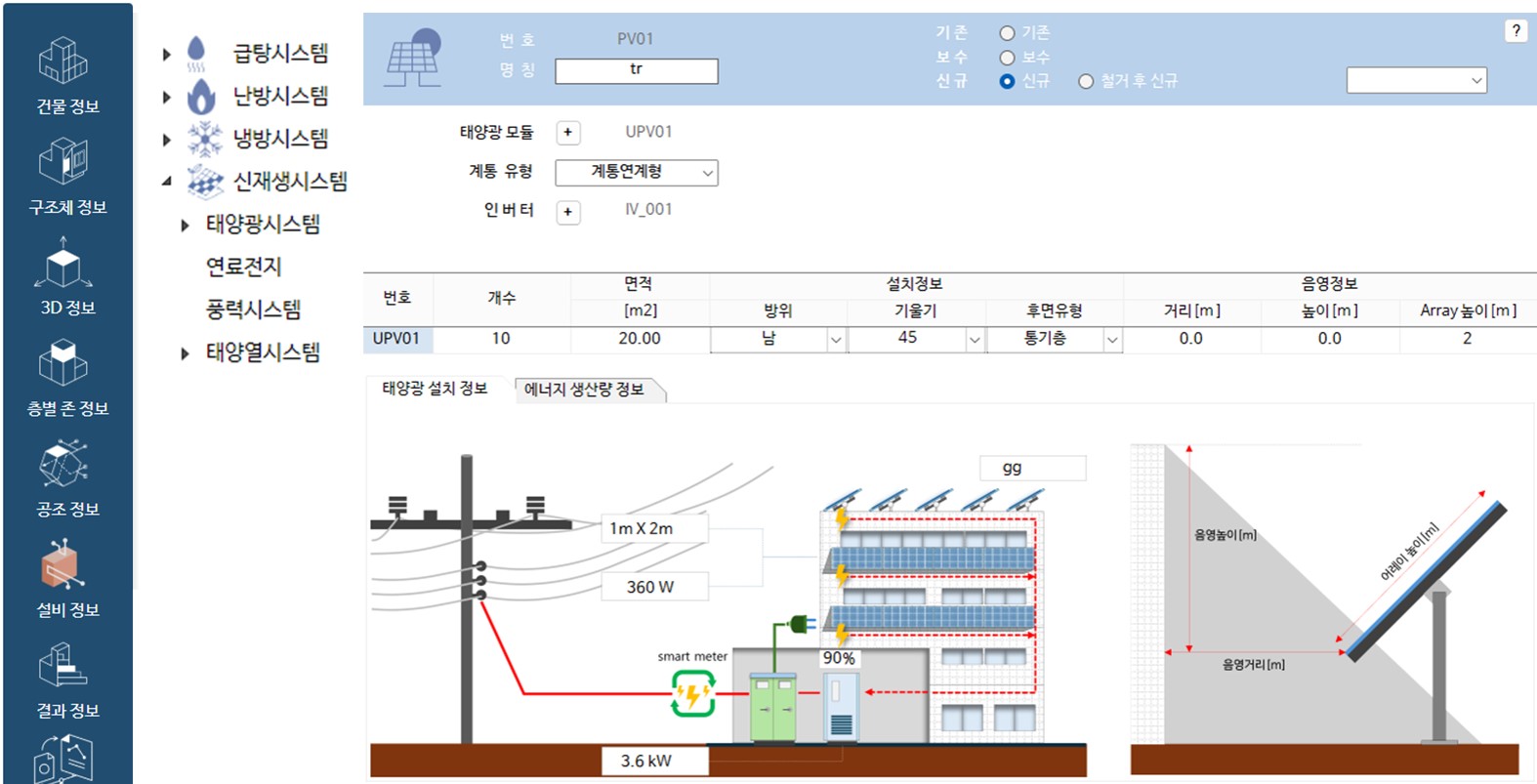Open 설비 정보 sidebar icon
The width and height of the screenshot is (1537, 784).
click(x=63, y=566)
